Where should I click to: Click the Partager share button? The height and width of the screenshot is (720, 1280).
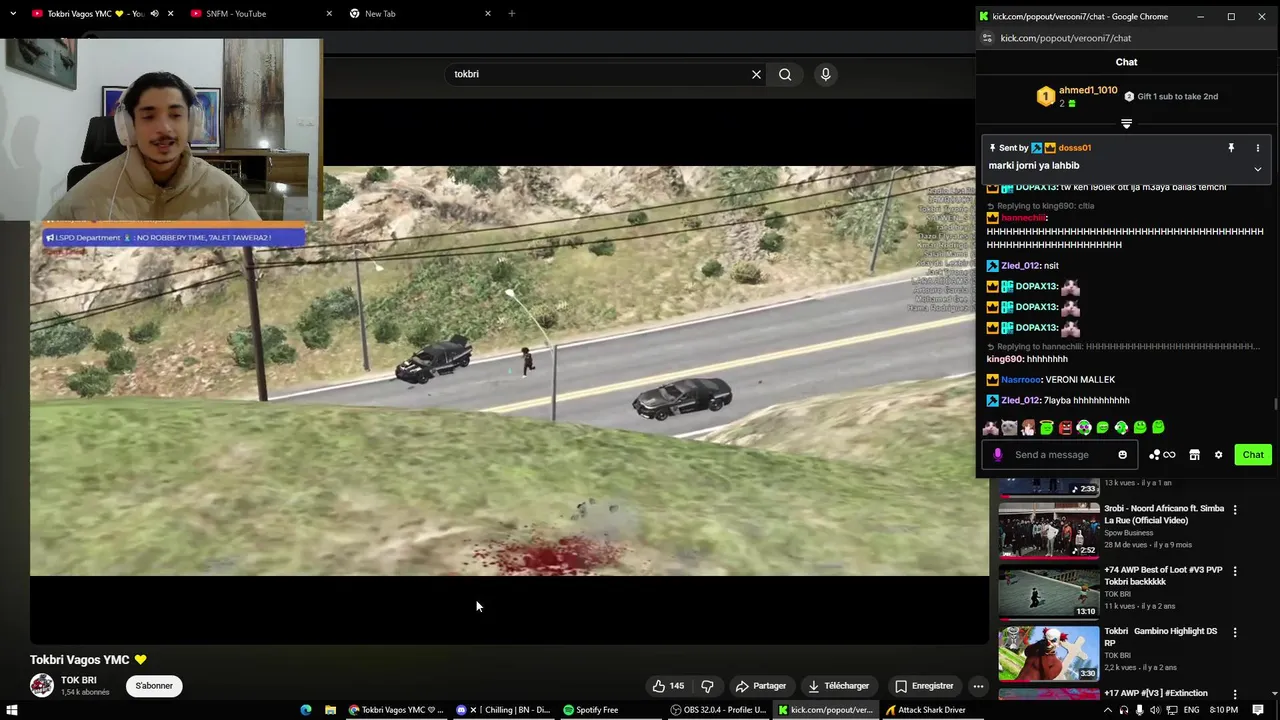tap(760, 686)
